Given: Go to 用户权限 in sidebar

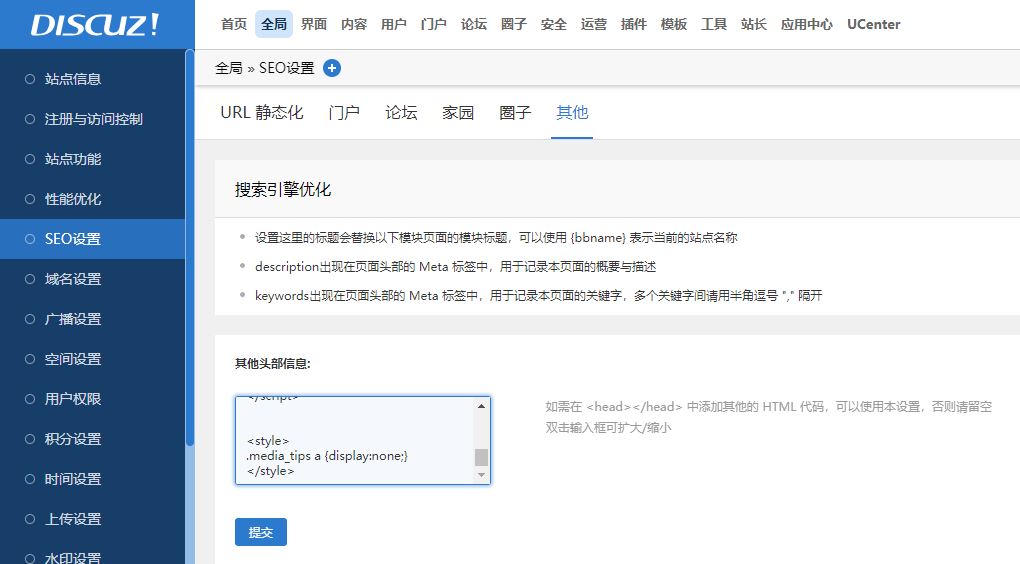Looking at the screenshot, I should tap(92, 399).
